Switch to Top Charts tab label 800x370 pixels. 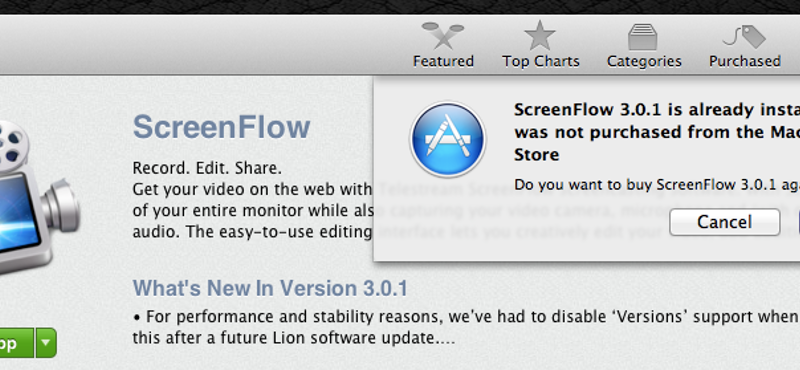(541, 61)
